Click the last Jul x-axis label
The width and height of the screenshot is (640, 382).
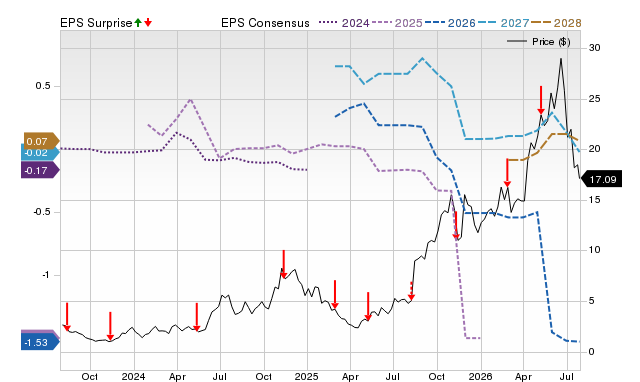(567, 376)
